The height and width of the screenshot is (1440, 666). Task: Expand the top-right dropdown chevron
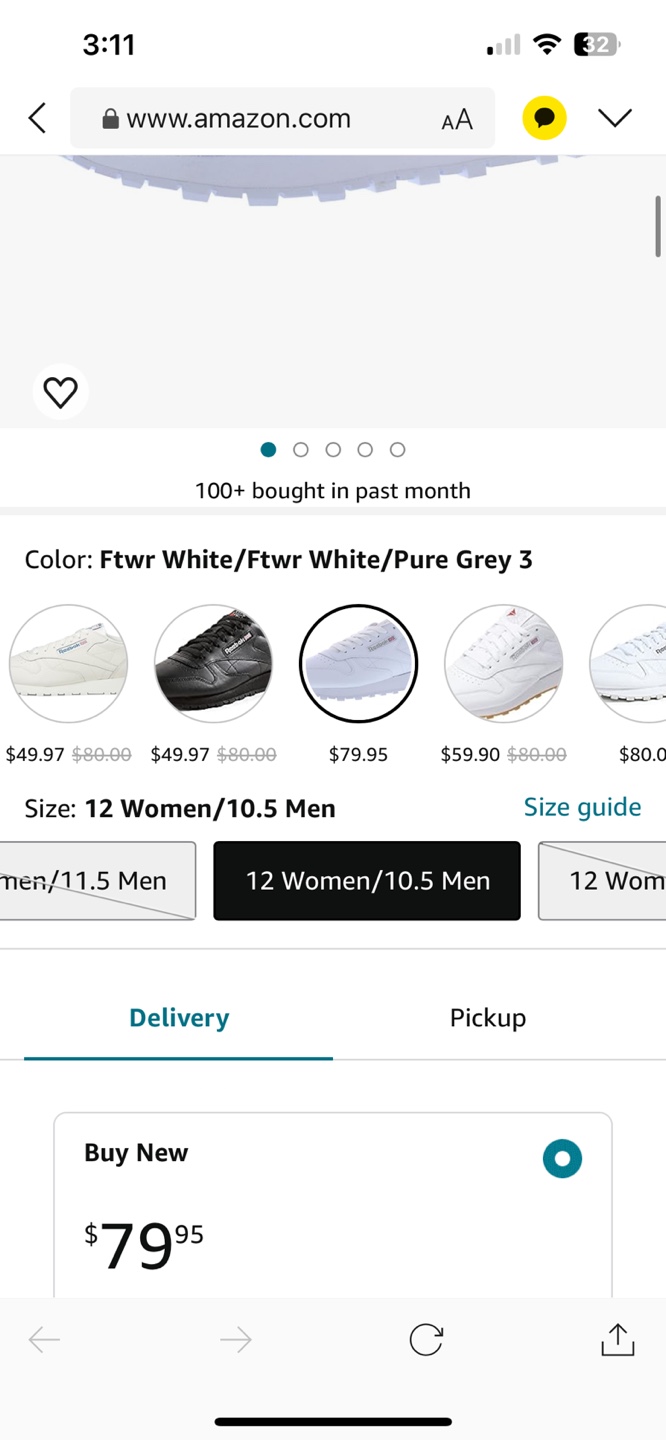click(614, 118)
